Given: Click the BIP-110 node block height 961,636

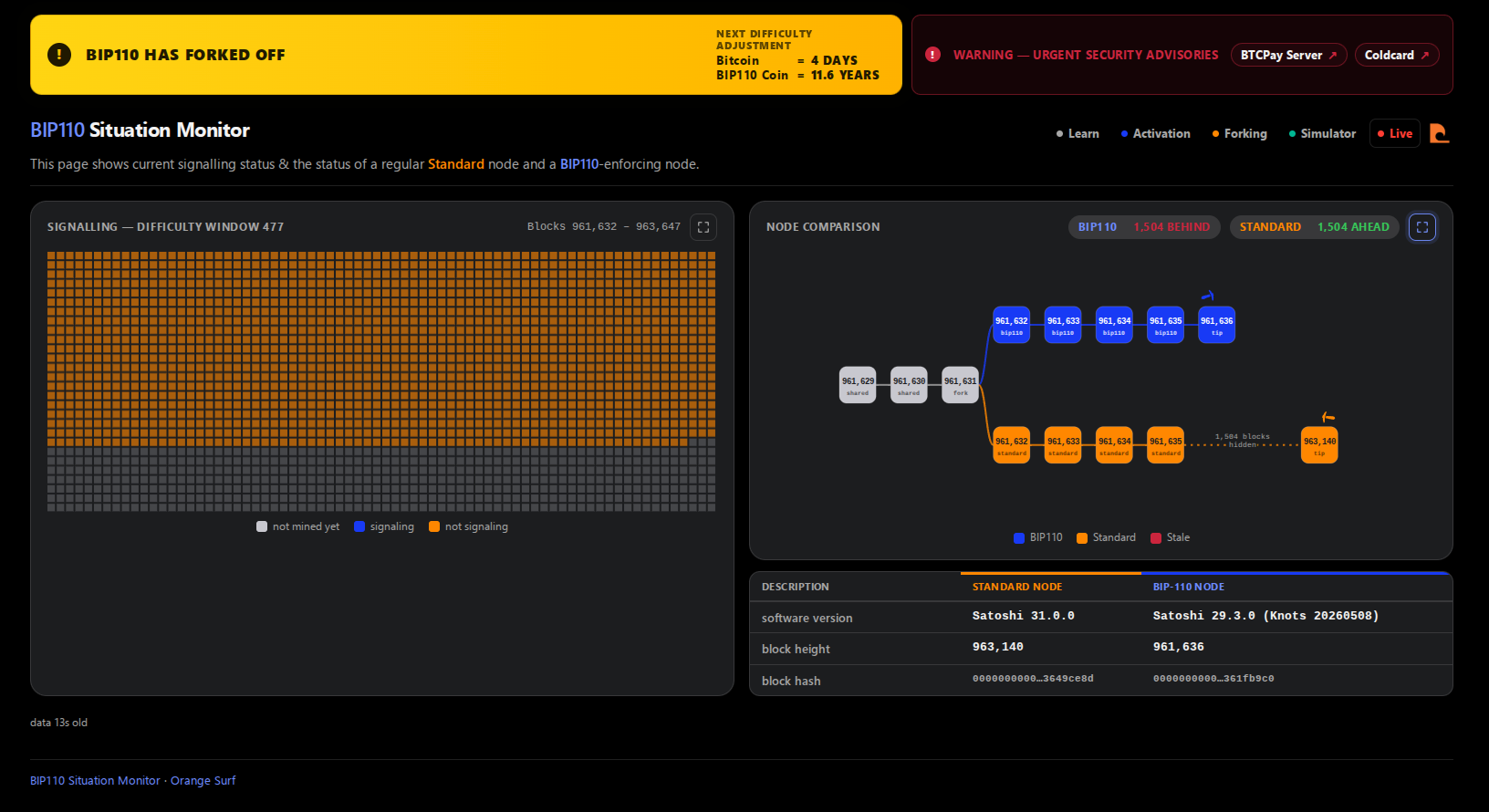Looking at the screenshot, I should (1179, 647).
